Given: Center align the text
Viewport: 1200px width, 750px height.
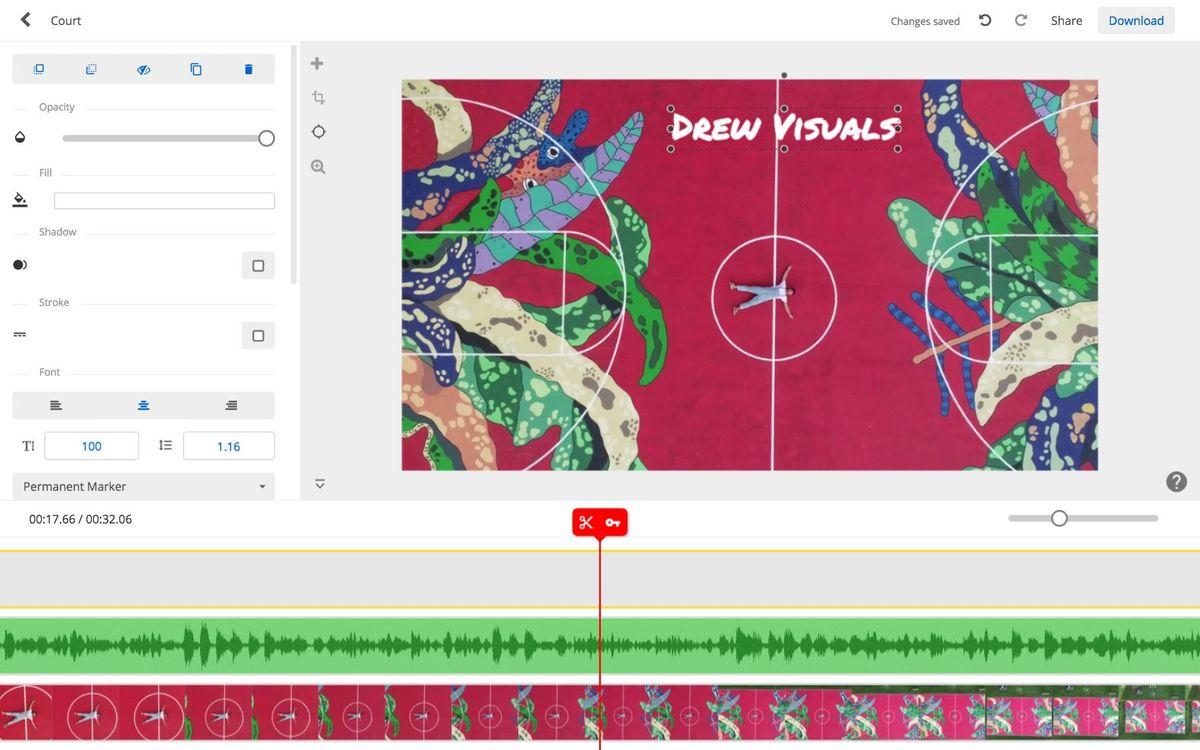Looking at the screenshot, I should pyautogui.click(x=143, y=405).
